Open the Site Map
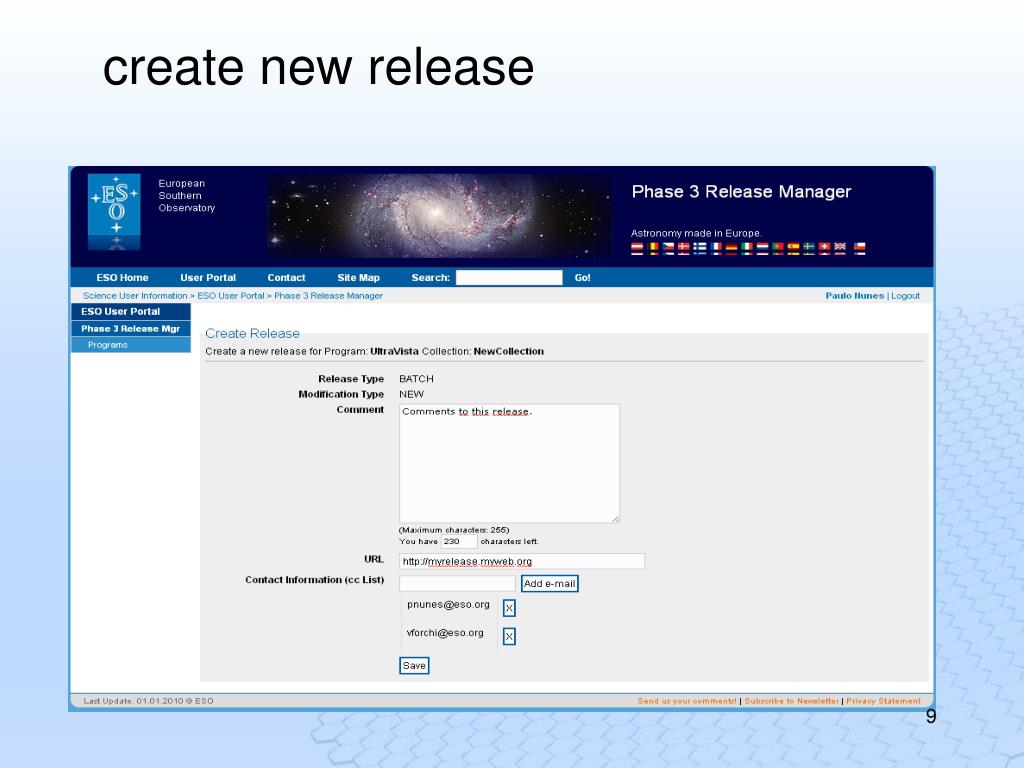Screen dimensions: 1024x768 click(x=358, y=278)
